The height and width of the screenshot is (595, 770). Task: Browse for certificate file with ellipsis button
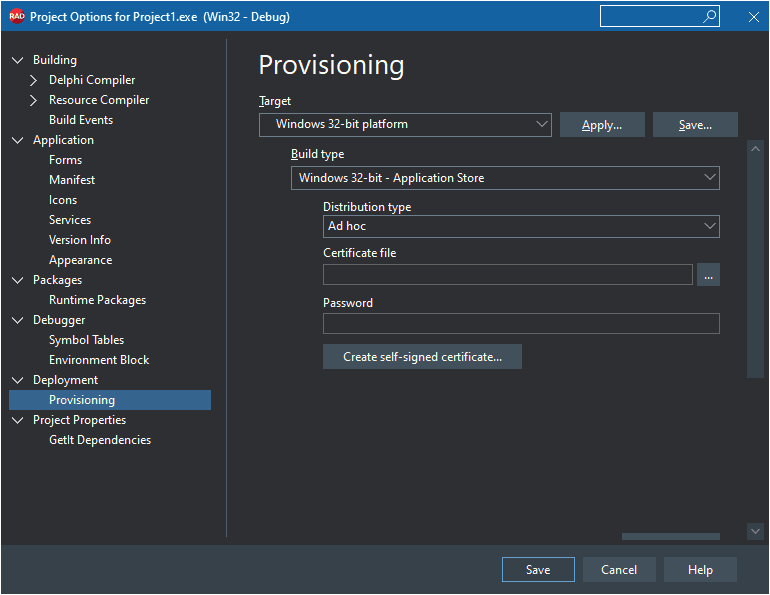[708, 275]
